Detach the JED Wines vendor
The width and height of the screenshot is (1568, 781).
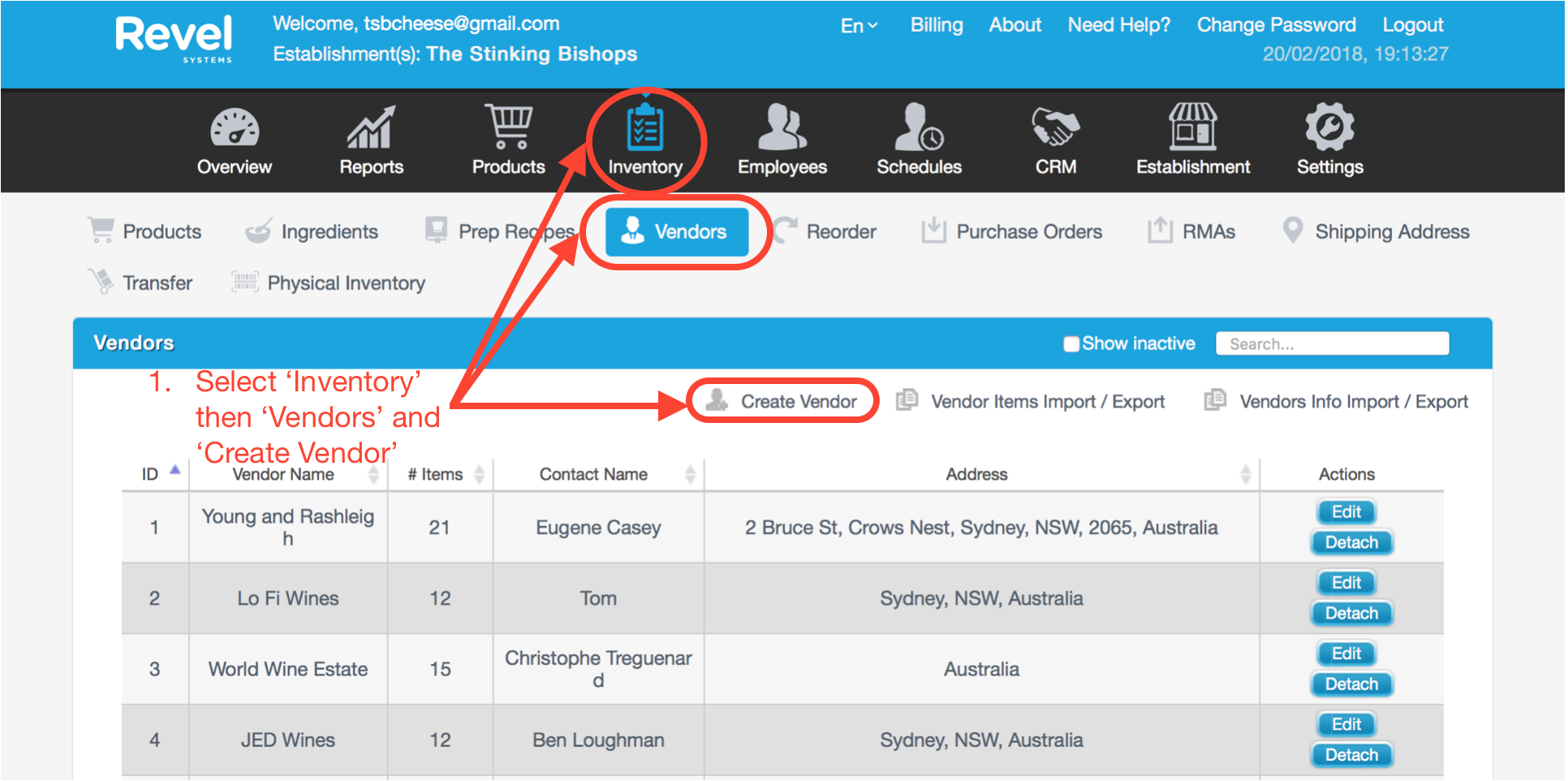pyautogui.click(x=1351, y=754)
